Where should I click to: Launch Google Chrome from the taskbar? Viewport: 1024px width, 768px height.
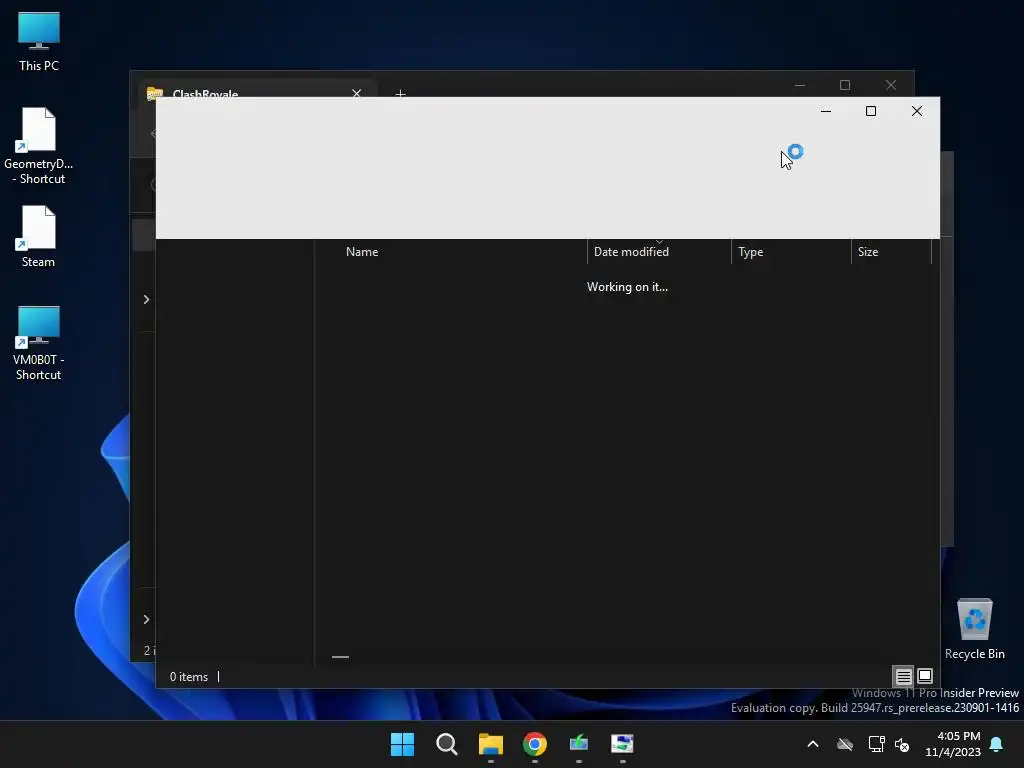(535, 744)
